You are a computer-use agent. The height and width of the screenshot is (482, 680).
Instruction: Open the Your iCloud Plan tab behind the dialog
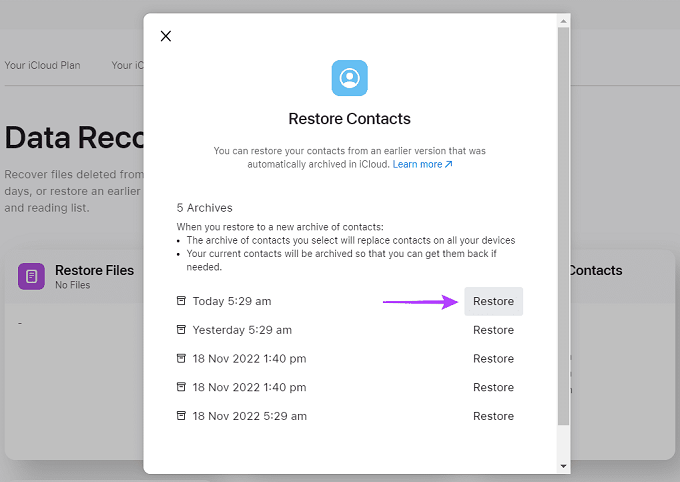tap(42, 66)
